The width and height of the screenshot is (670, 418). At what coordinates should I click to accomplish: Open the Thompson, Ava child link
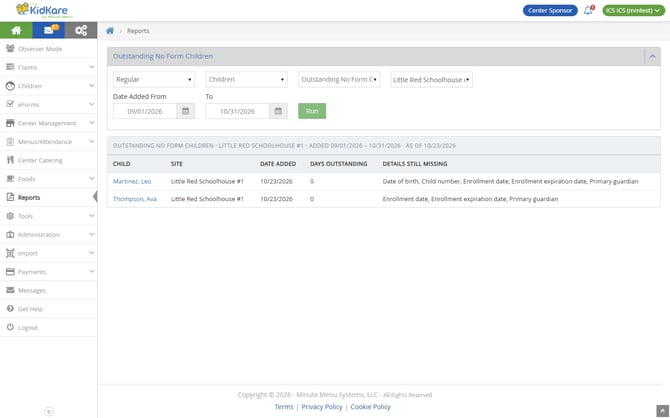(135, 199)
